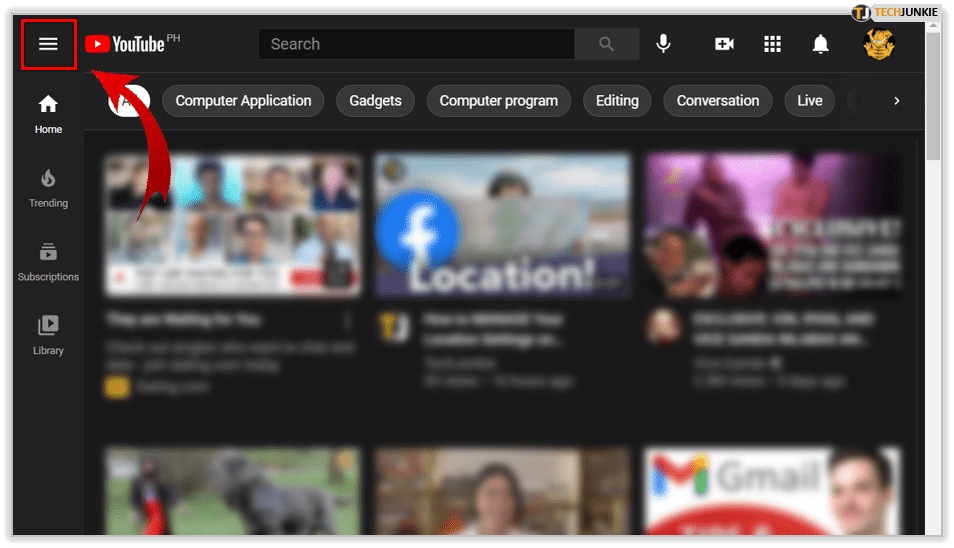Click into the Search field
The height and width of the screenshot is (548, 954).
415,44
